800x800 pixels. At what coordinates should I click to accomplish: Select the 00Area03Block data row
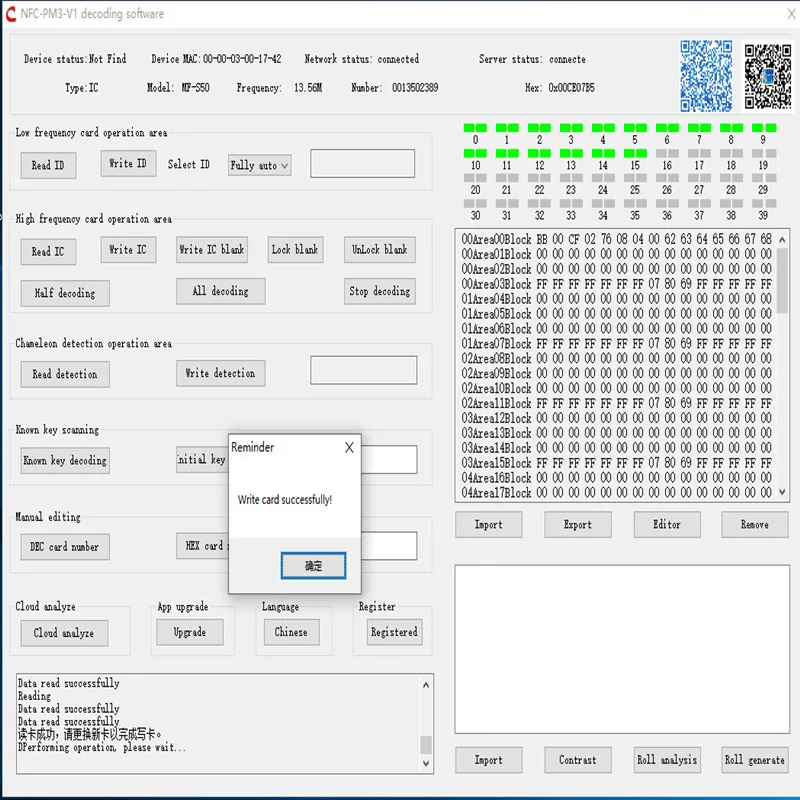pos(616,284)
